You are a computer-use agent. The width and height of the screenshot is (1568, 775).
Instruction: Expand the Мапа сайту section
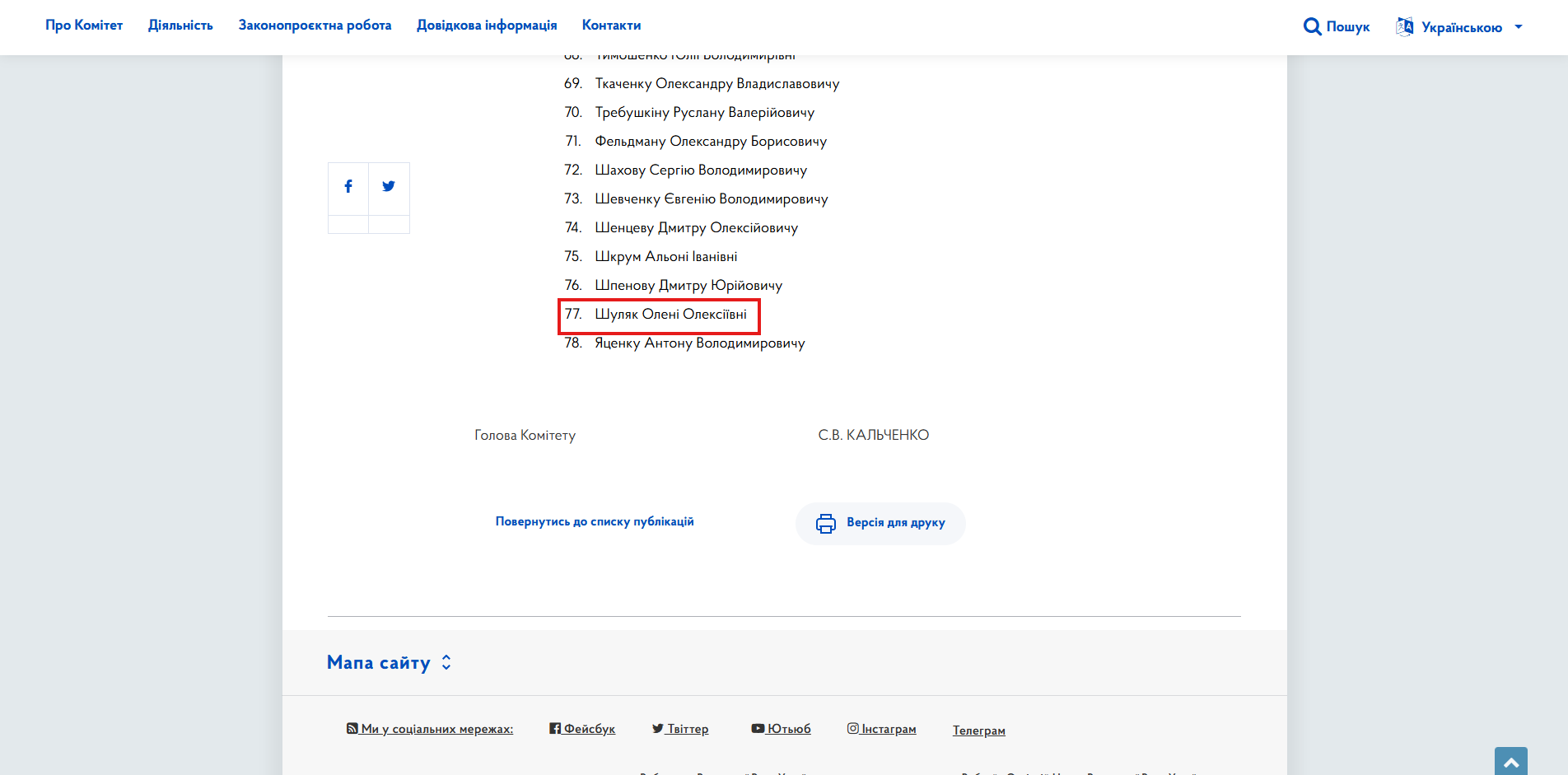(390, 662)
